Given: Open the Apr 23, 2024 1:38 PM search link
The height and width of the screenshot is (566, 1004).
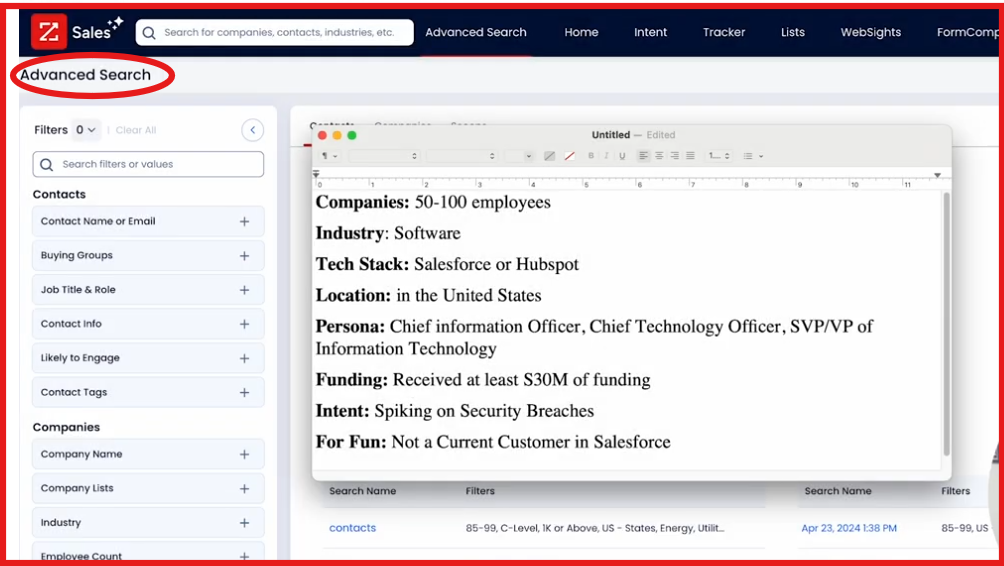Looking at the screenshot, I should click(x=849, y=528).
